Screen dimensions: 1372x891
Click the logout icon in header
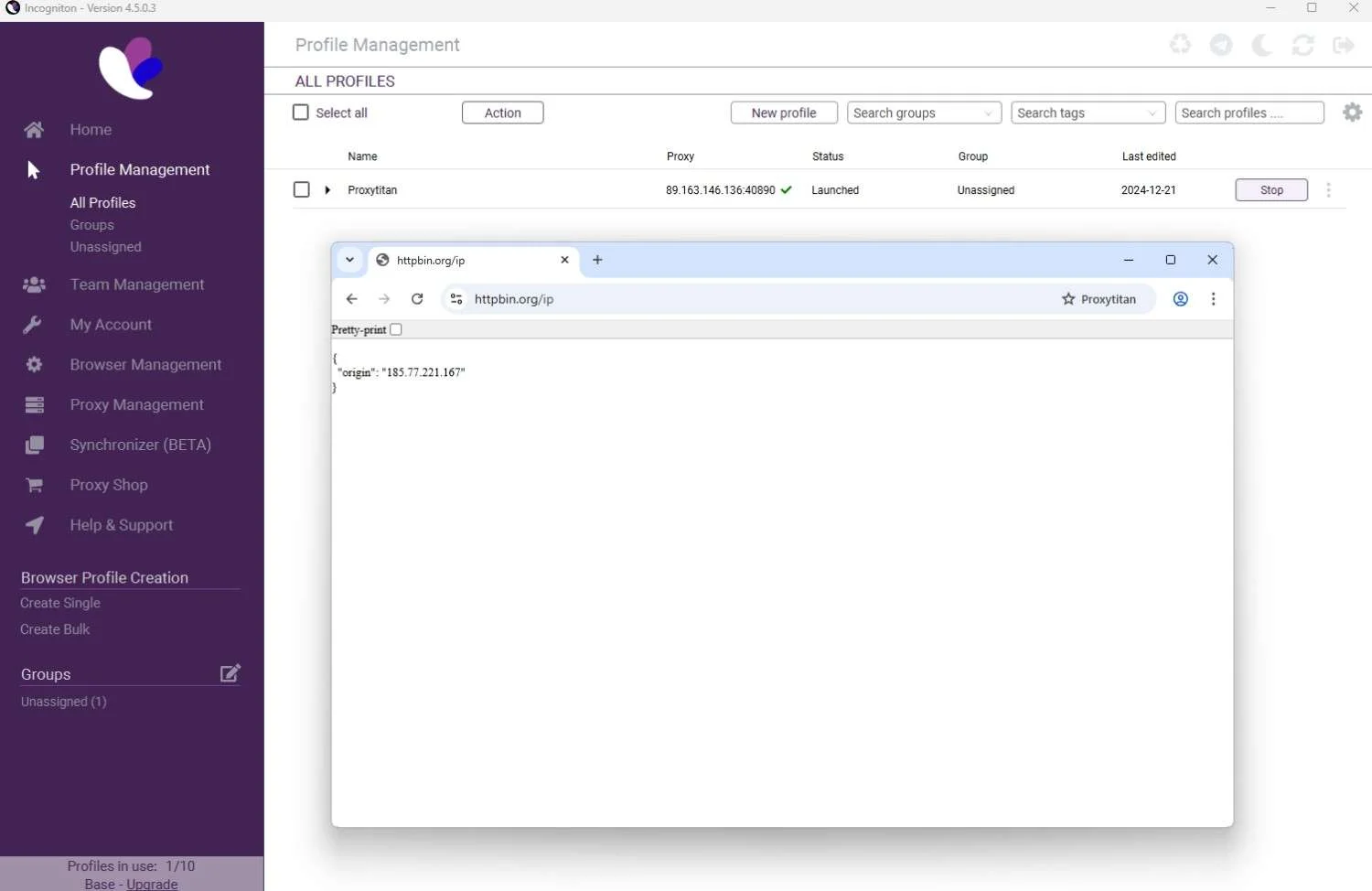click(x=1344, y=45)
